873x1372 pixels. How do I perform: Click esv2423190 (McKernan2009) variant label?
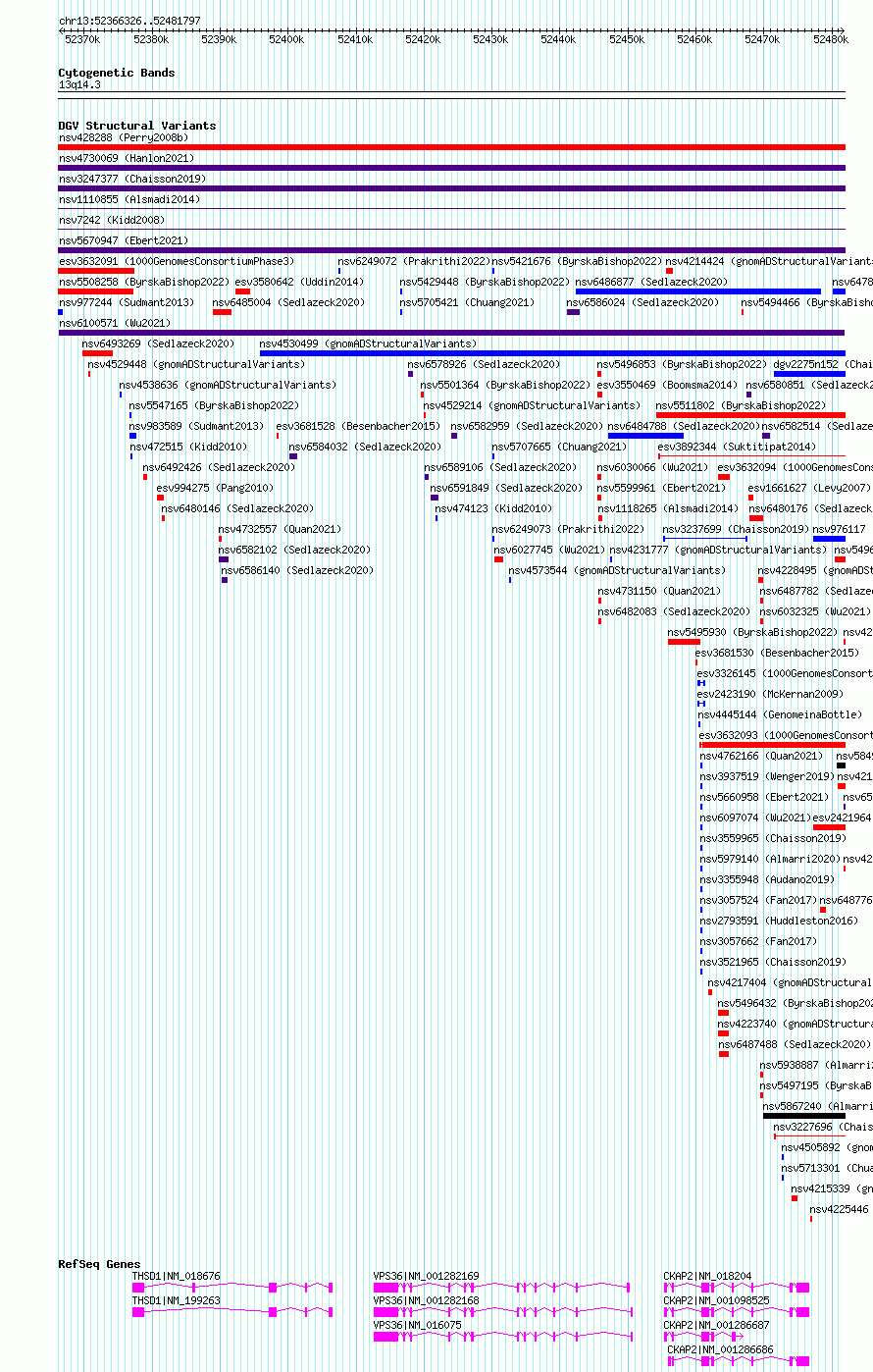(x=771, y=694)
